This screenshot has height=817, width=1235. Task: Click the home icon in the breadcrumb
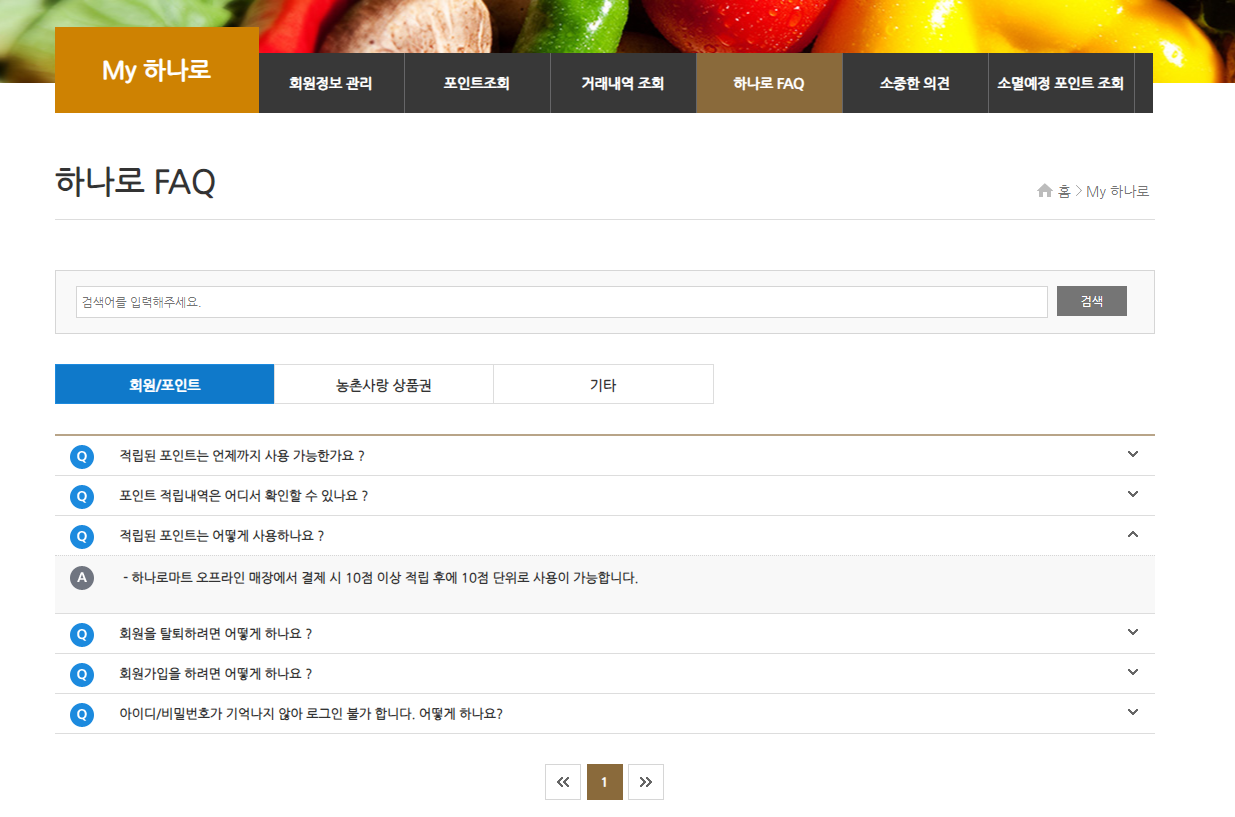(x=1043, y=191)
